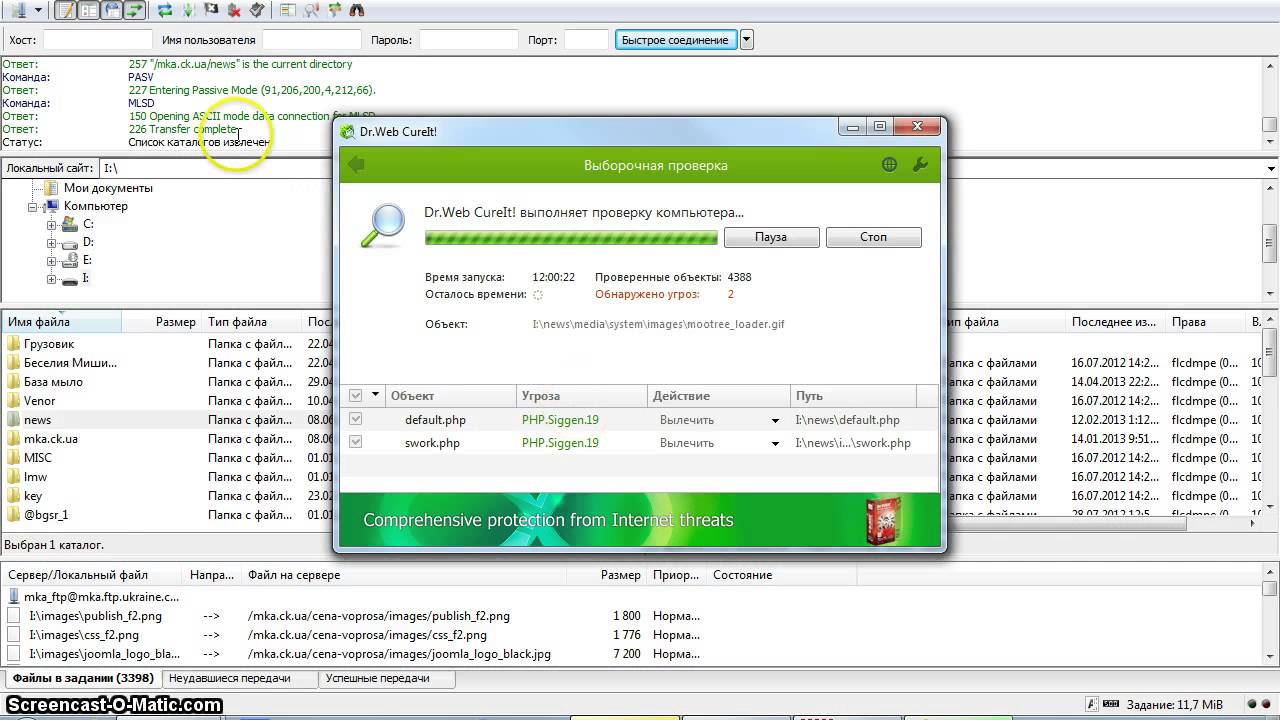
Task: Expand the I: drive tree node
Action: tap(51, 279)
